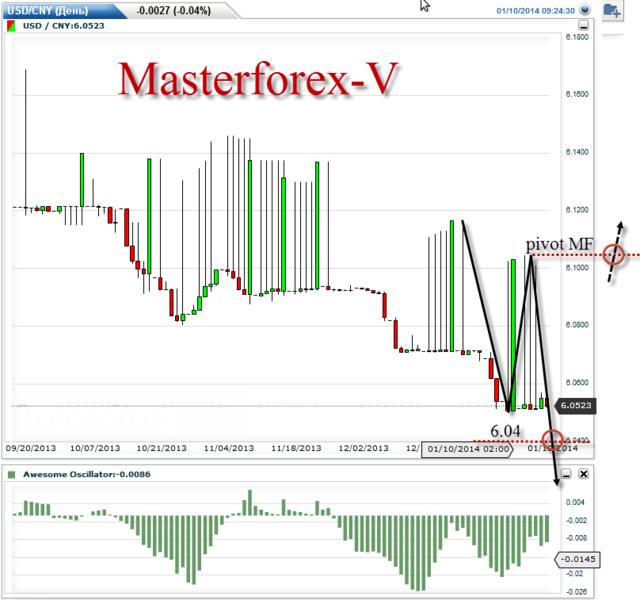640x600 pixels.
Task: Click the 6.1800 price axis label
Action: (577, 37)
